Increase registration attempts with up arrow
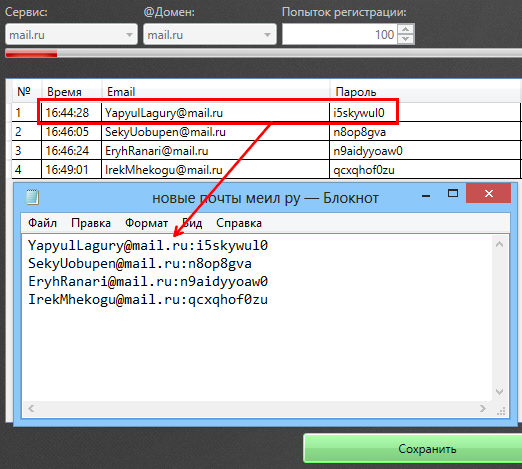522x469 pixels. [x=405, y=29]
